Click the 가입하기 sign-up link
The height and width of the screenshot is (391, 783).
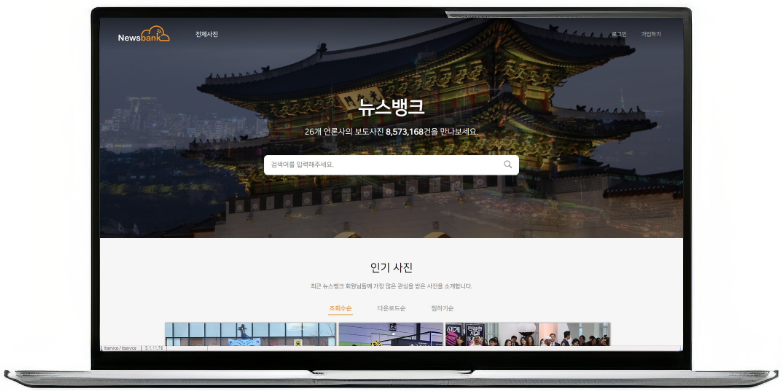coord(651,34)
